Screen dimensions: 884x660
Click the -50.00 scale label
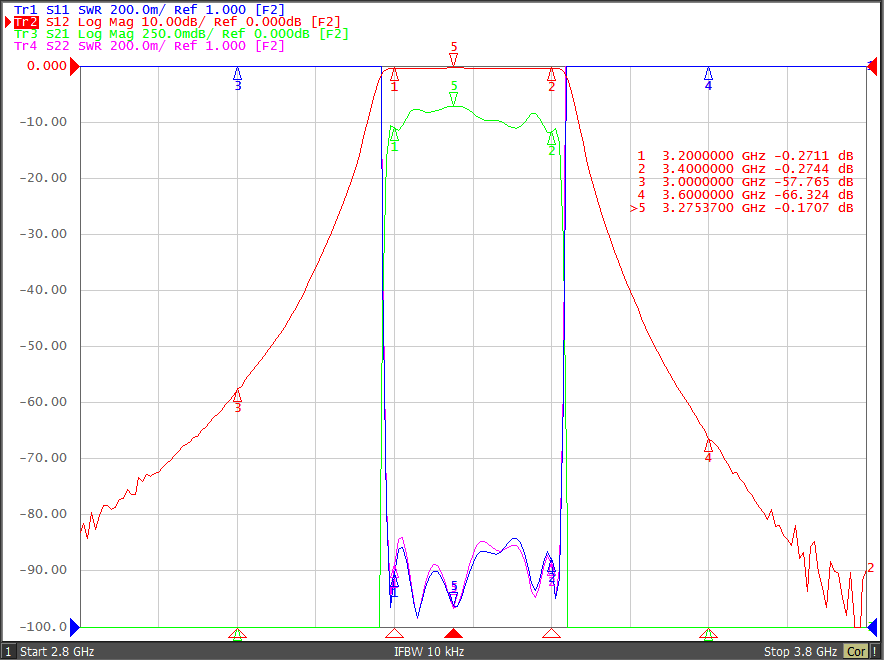43,345
